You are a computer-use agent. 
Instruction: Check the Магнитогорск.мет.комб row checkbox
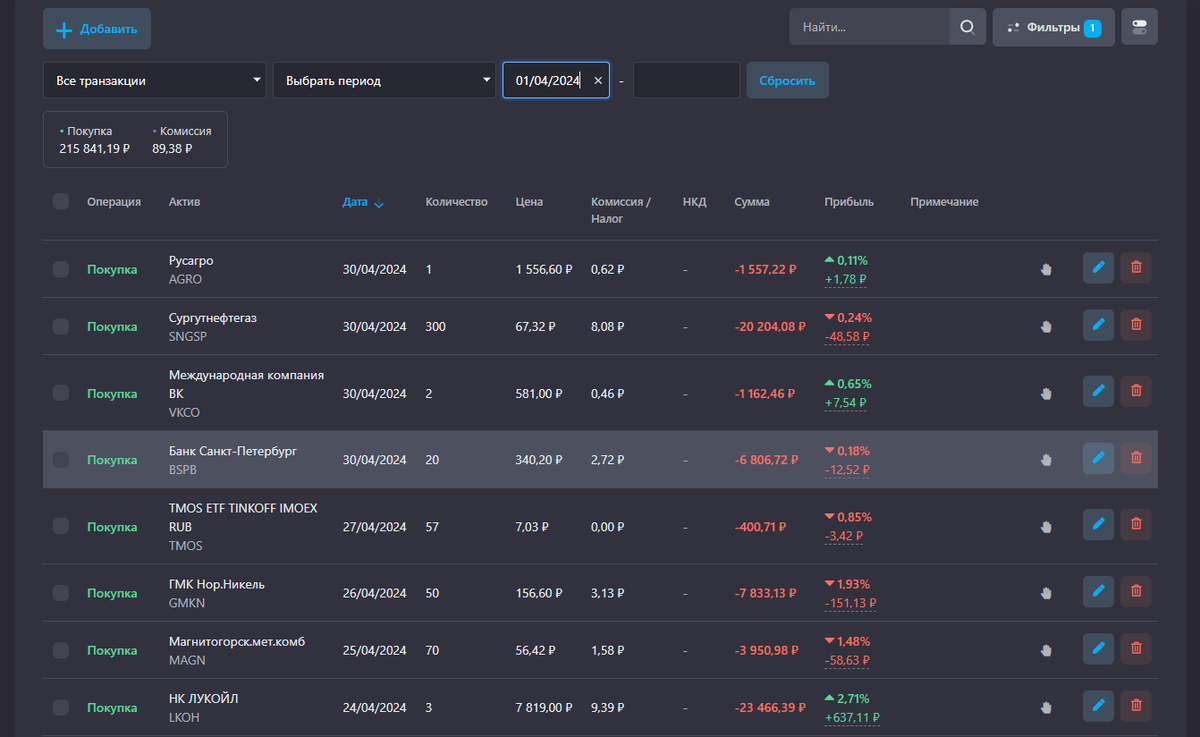click(x=61, y=650)
